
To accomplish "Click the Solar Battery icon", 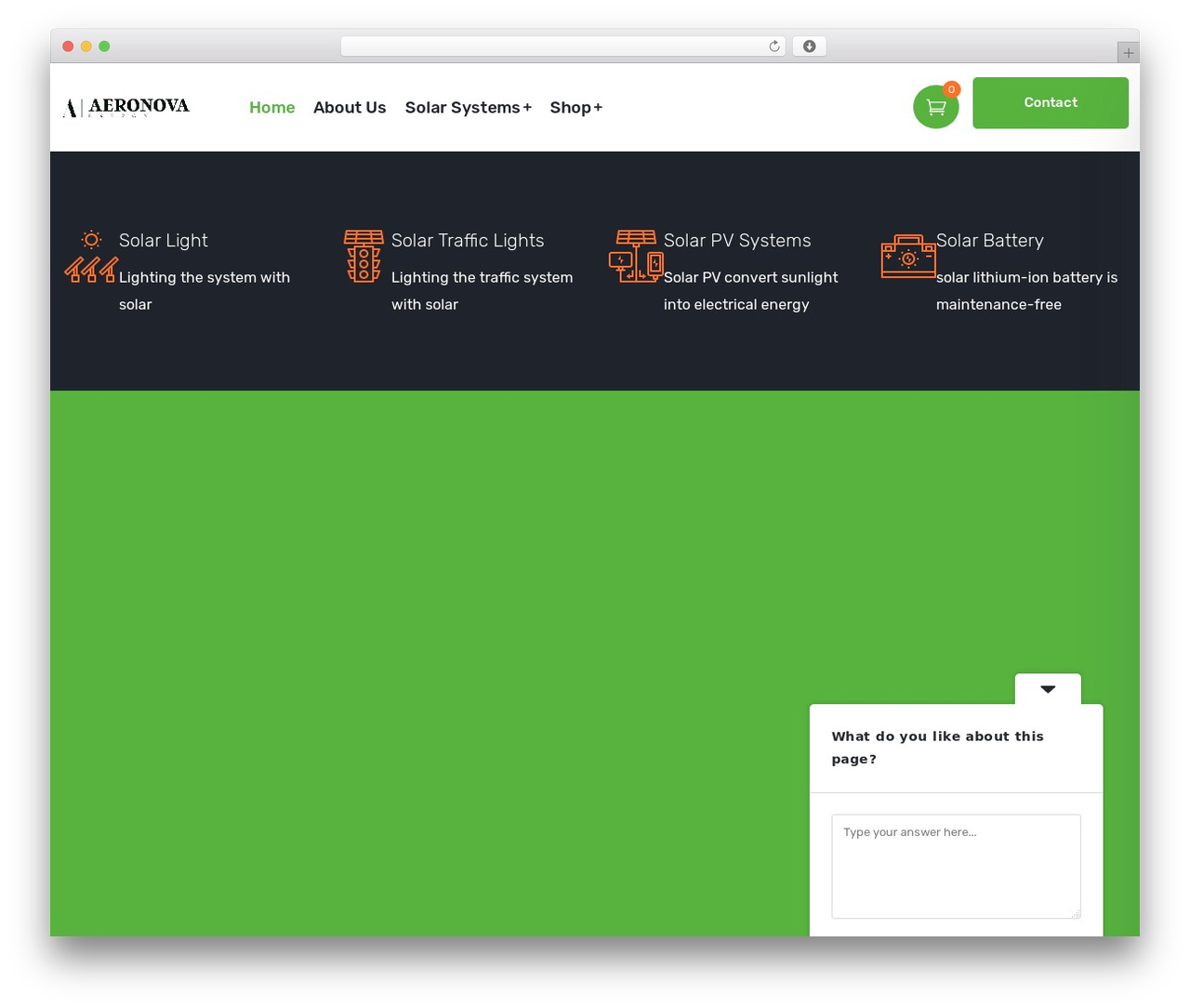I will 908,256.
